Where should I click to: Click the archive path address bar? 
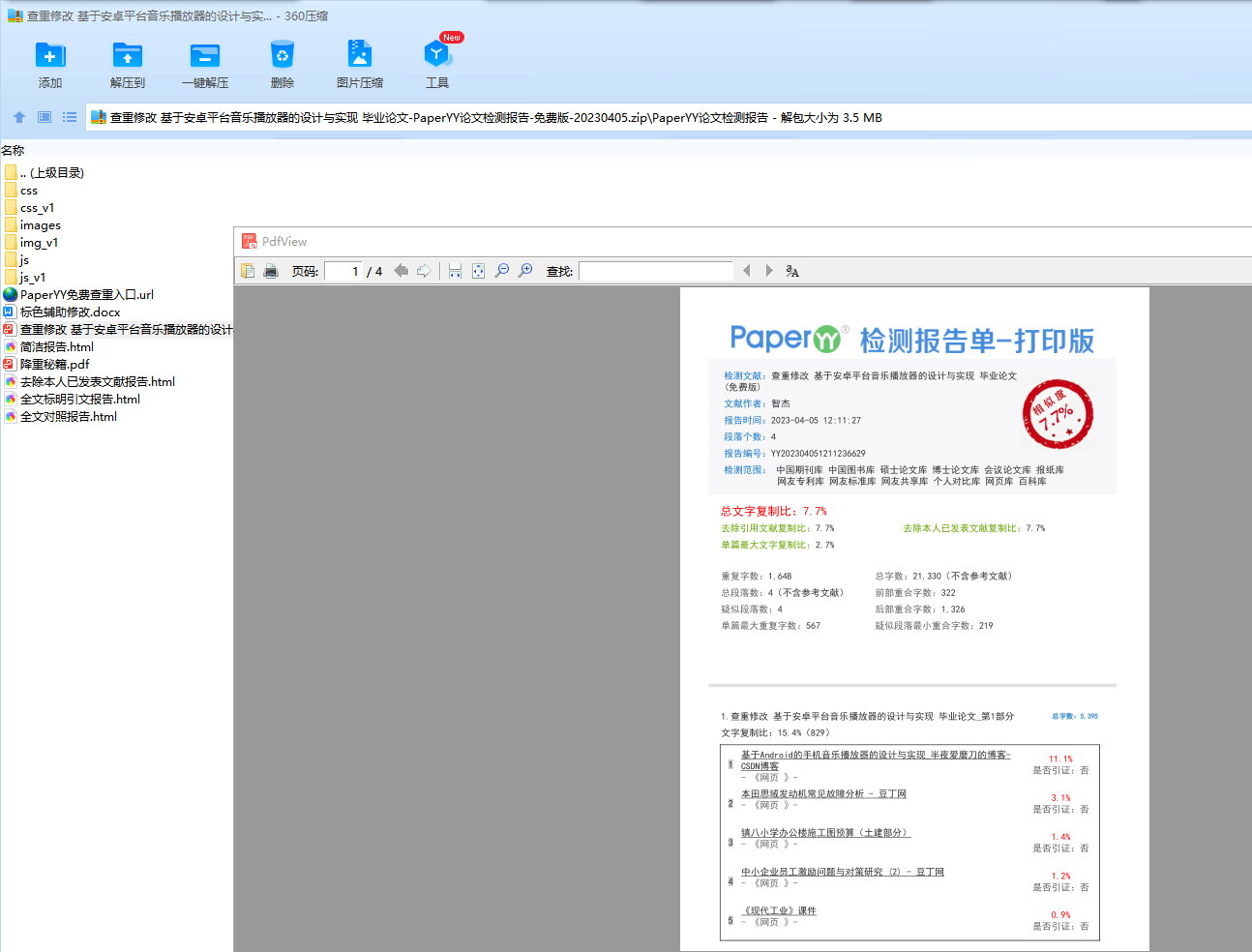click(669, 117)
